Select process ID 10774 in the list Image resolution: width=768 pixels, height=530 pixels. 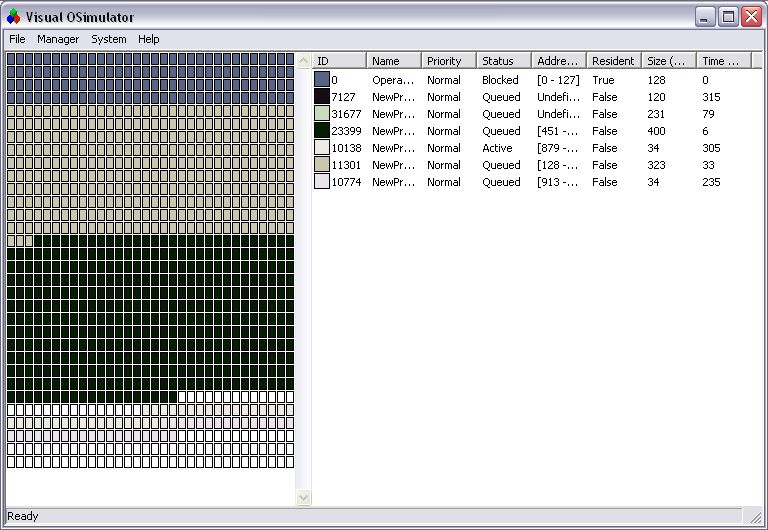click(346, 182)
